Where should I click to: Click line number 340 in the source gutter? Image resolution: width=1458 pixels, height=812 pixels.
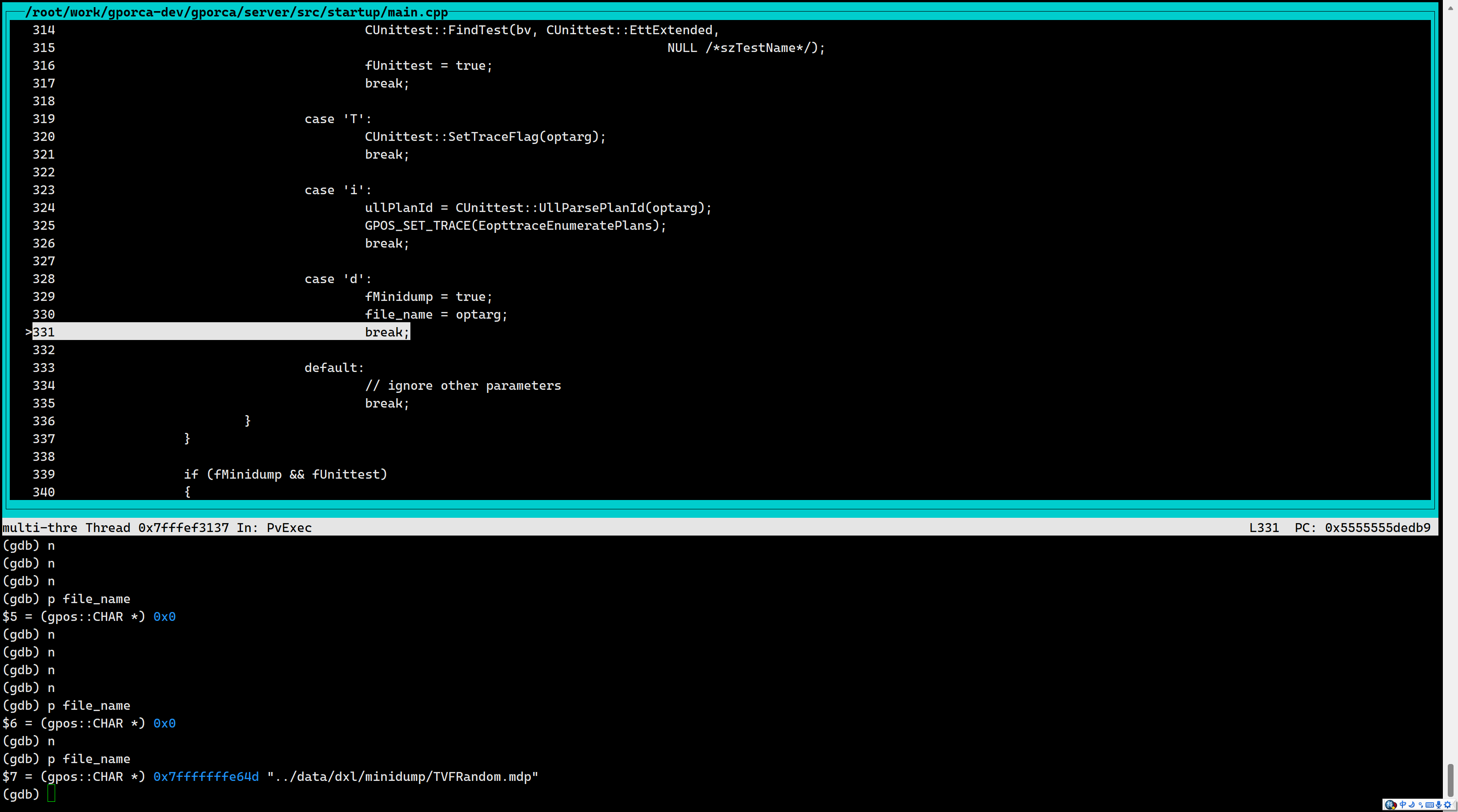coord(44,492)
